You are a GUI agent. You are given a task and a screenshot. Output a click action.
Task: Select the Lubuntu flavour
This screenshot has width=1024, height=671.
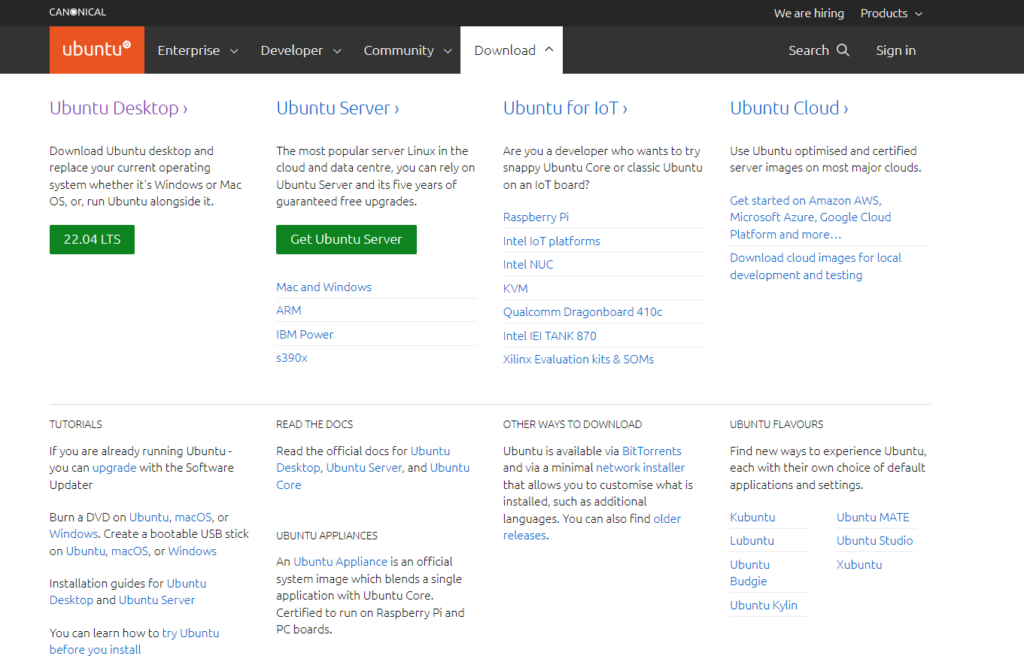click(x=752, y=540)
